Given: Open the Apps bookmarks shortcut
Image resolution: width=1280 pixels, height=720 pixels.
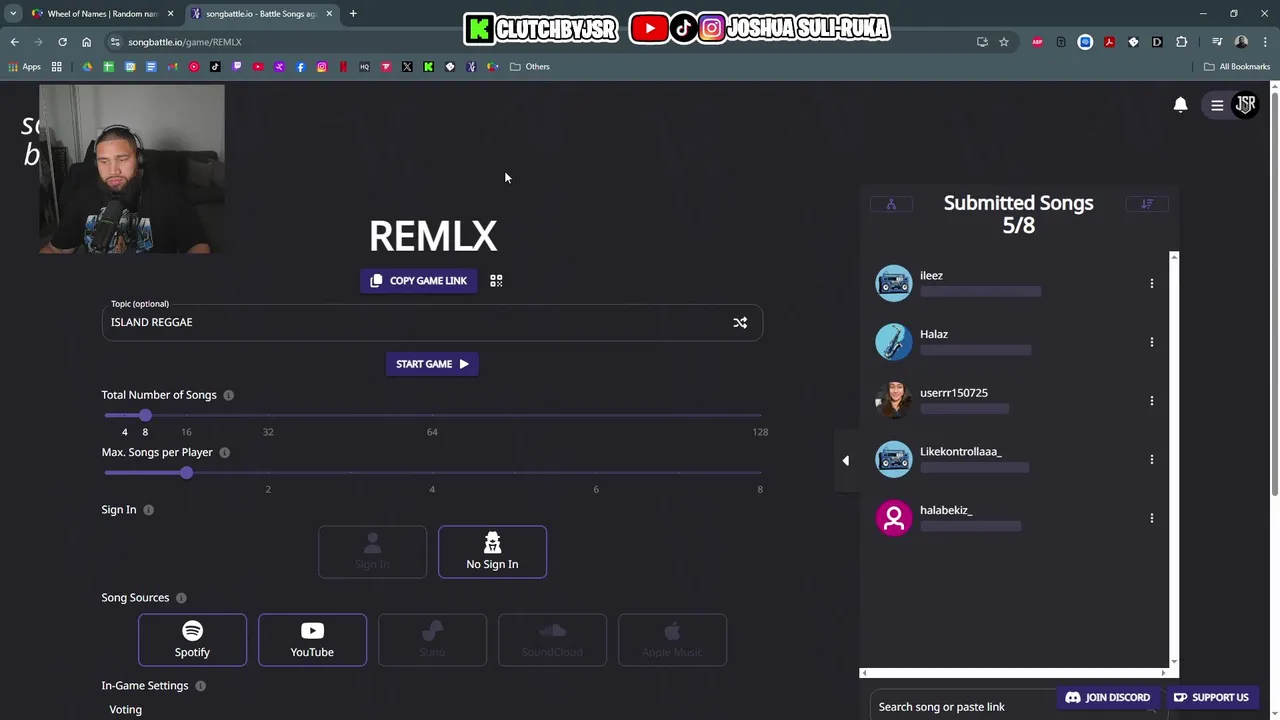Looking at the screenshot, I should [24, 67].
